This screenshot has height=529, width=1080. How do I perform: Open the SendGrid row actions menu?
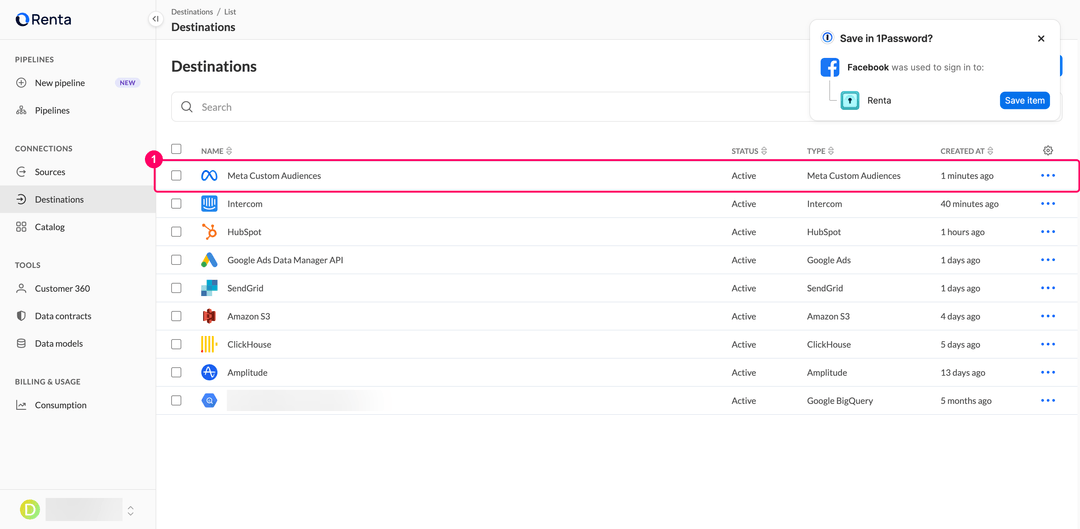(x=1048, y=288)
